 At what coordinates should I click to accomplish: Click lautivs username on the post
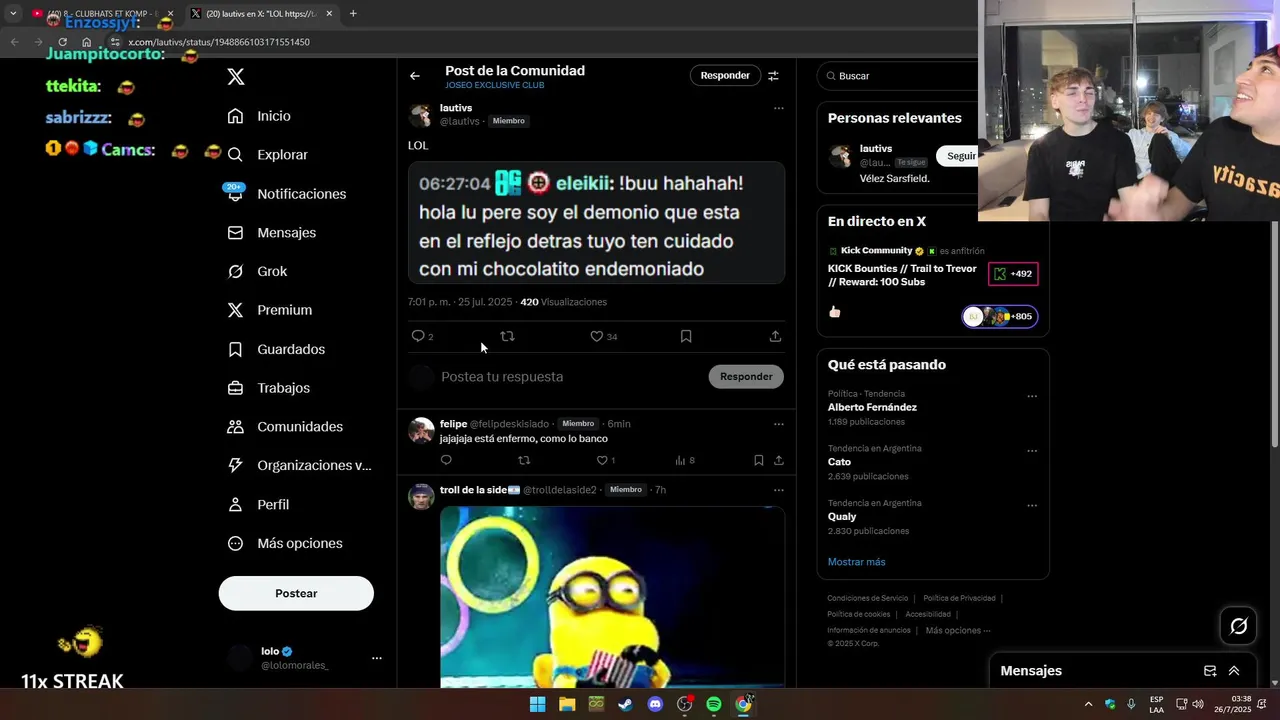456,108
